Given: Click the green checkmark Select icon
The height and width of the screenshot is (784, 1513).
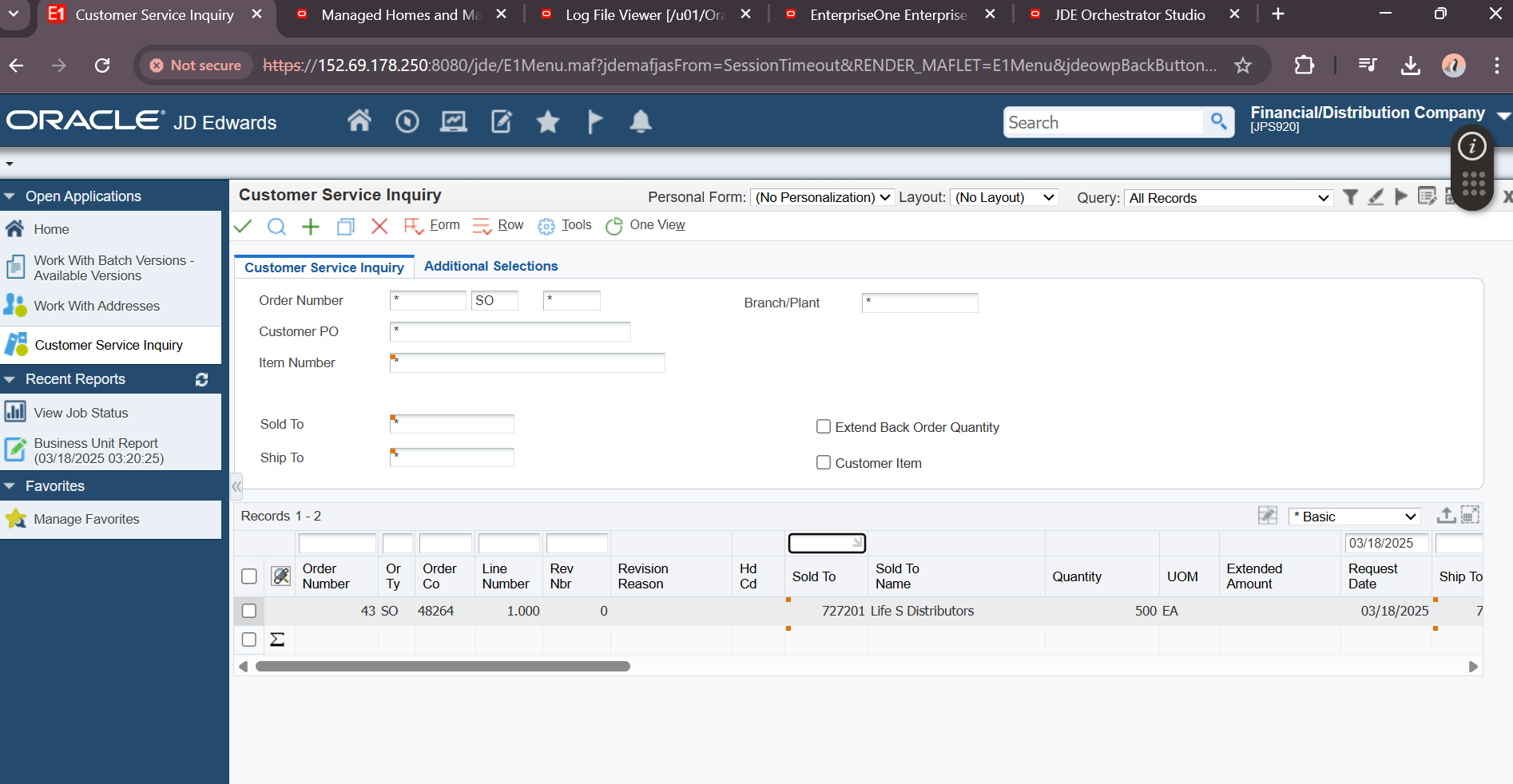Looking at the screenshot, I should [243, 226].
